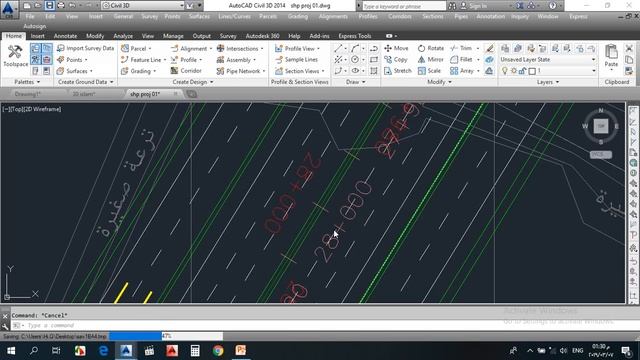Click the Corridor tool
Viewport: 640px width, 360px height.
click(x=186, y=71)
